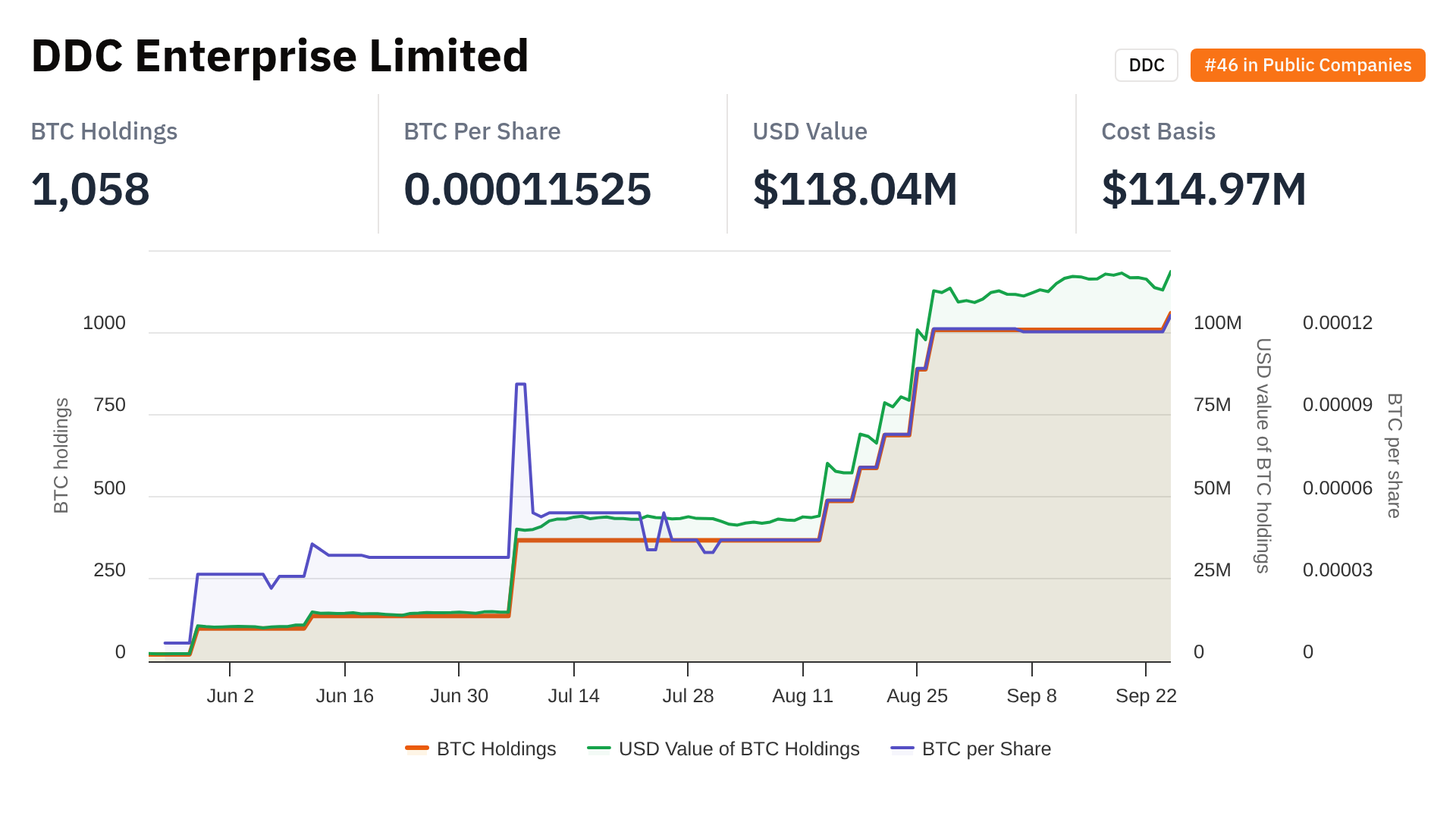
Task: Click green USD Value legend swatch
Action: [599, 749]
